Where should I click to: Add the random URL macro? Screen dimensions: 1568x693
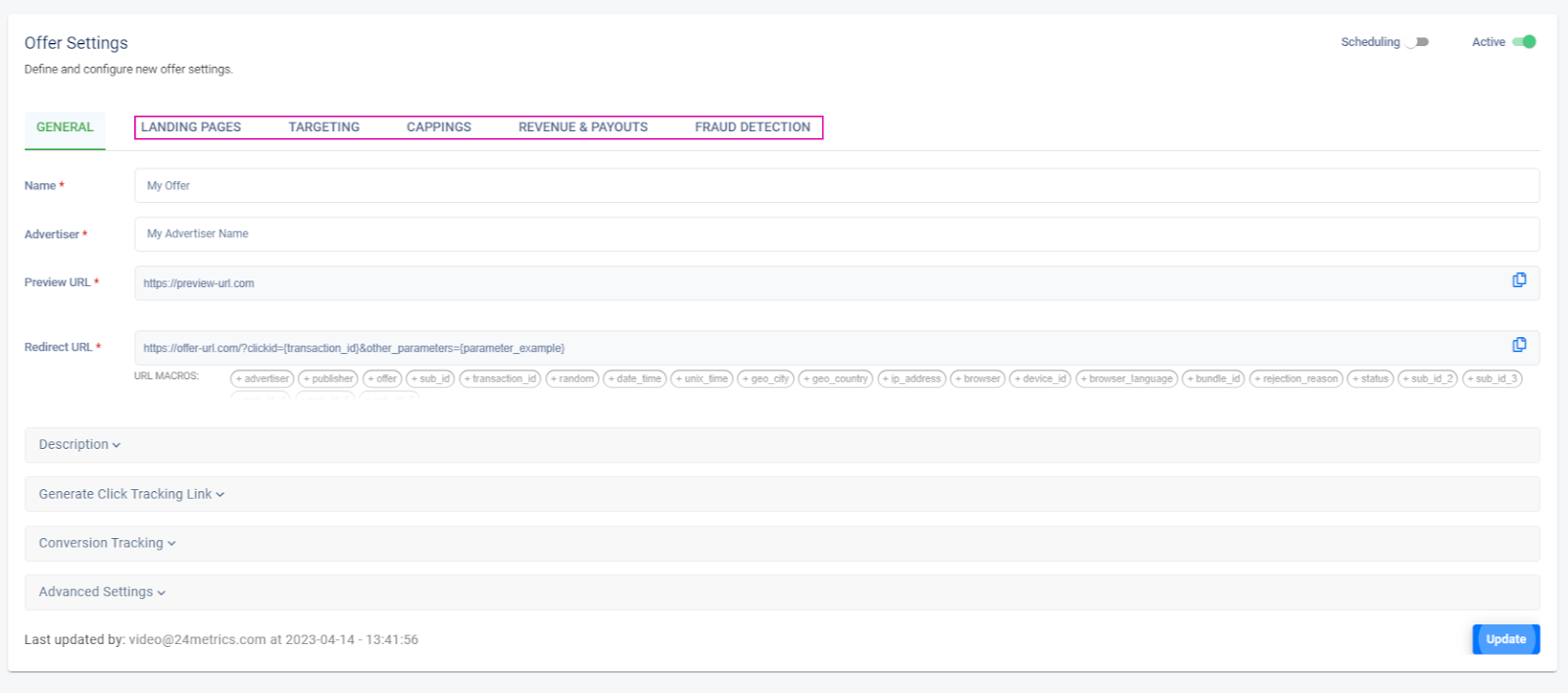572,378
